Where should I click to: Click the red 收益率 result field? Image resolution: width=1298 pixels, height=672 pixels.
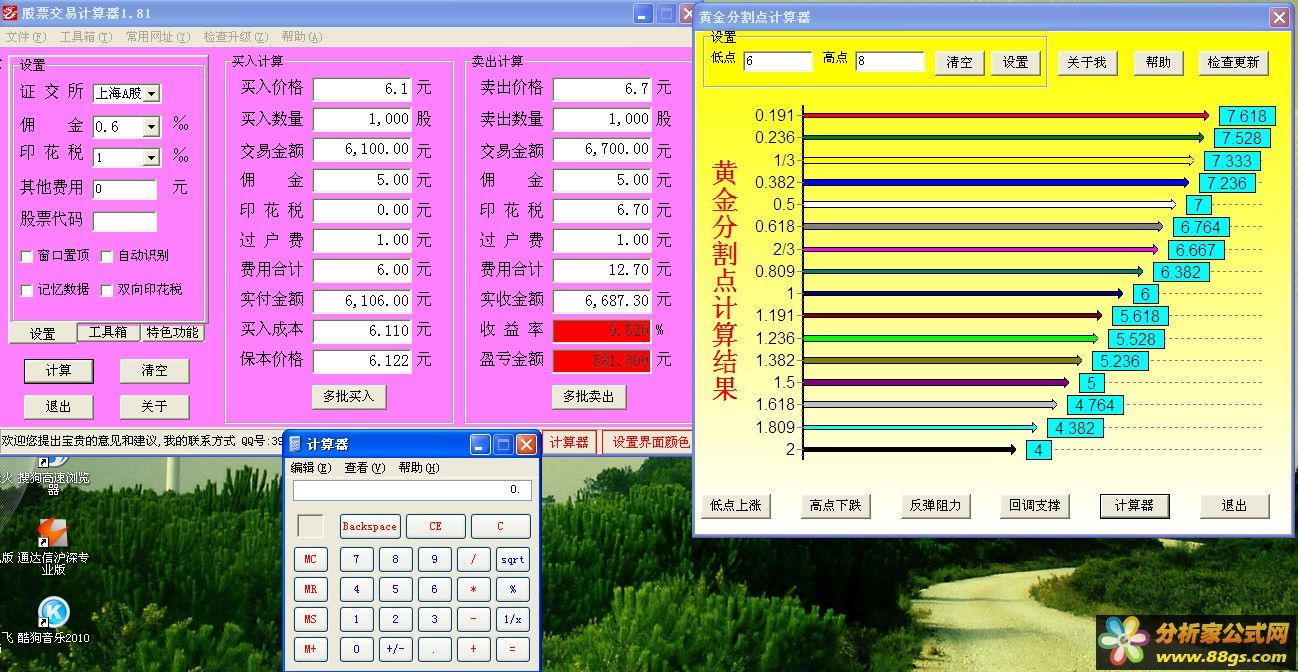603,330
